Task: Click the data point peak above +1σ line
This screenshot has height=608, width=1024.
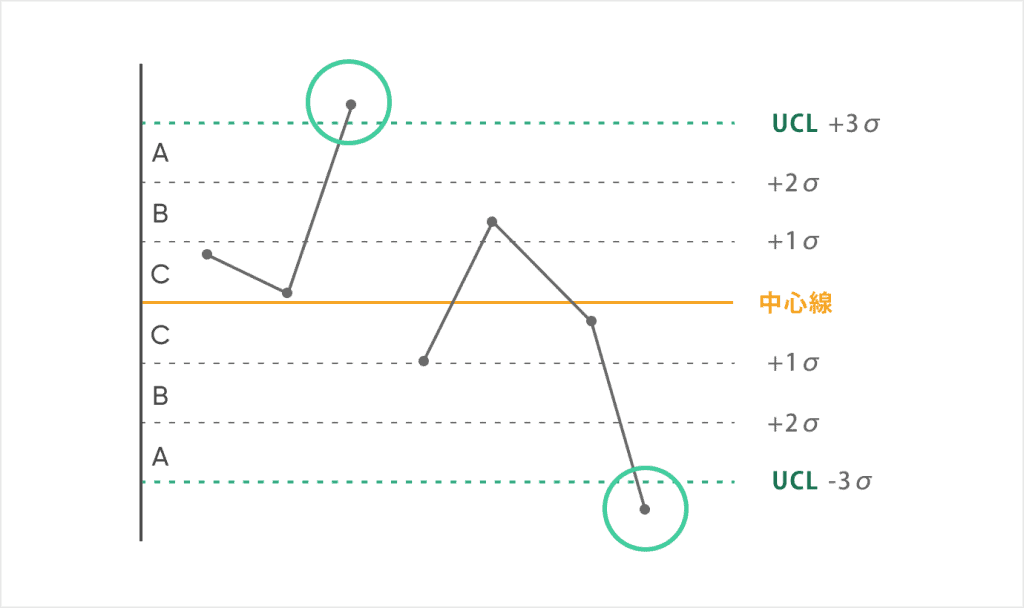Action: [x=492, y=222]
